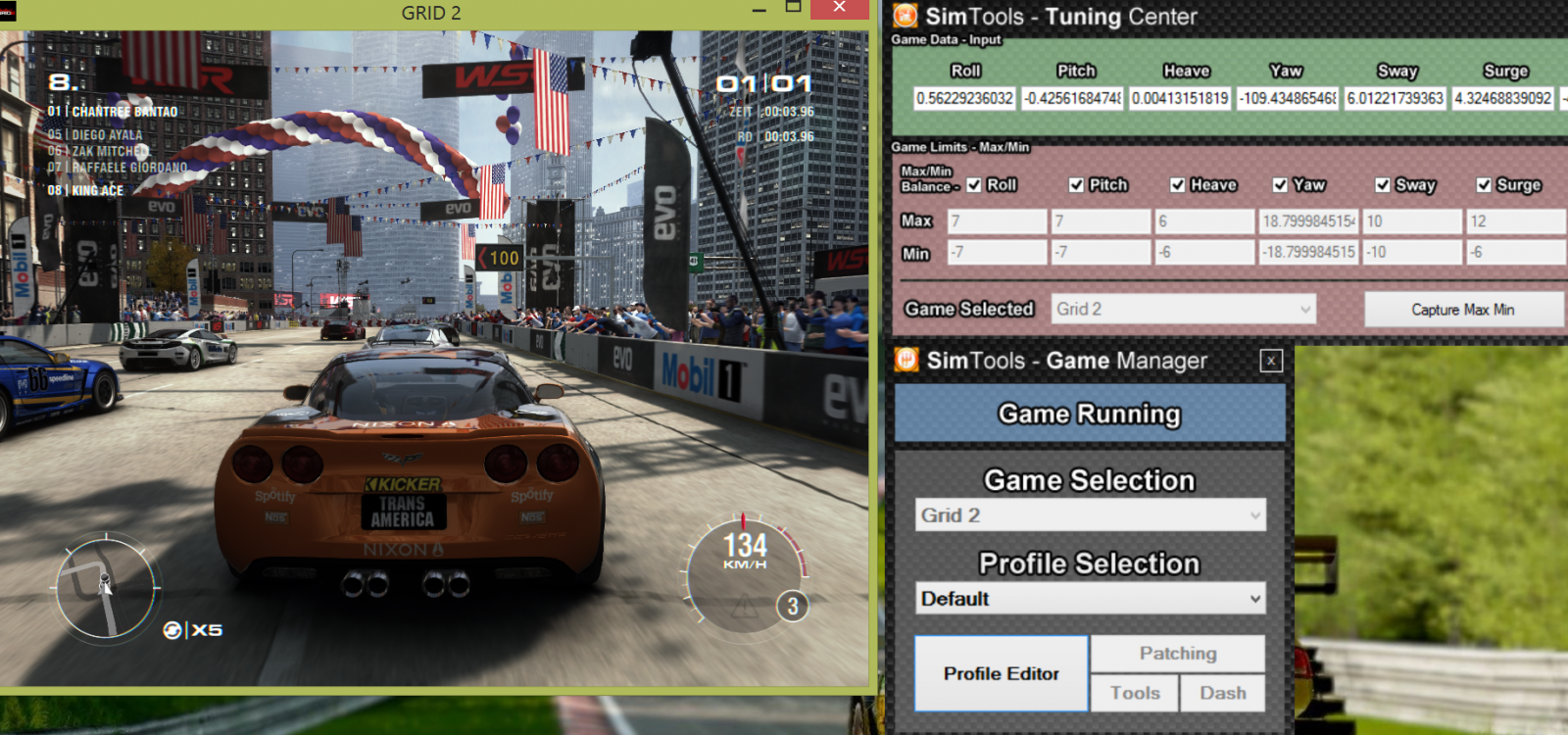1568x735 pixels.
Task: Click the Heave Min value field
Action: [x=1204, y=253]
